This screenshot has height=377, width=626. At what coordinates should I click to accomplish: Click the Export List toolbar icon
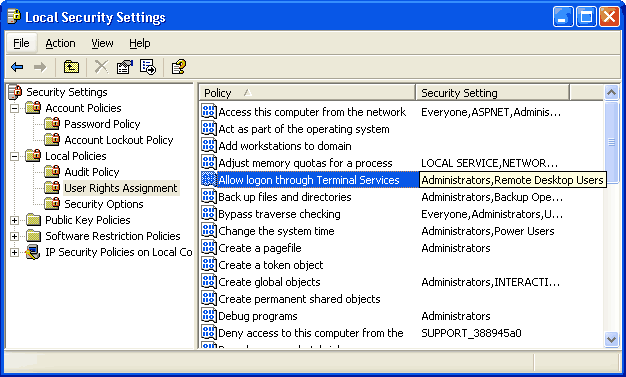[x=148, y=67]
